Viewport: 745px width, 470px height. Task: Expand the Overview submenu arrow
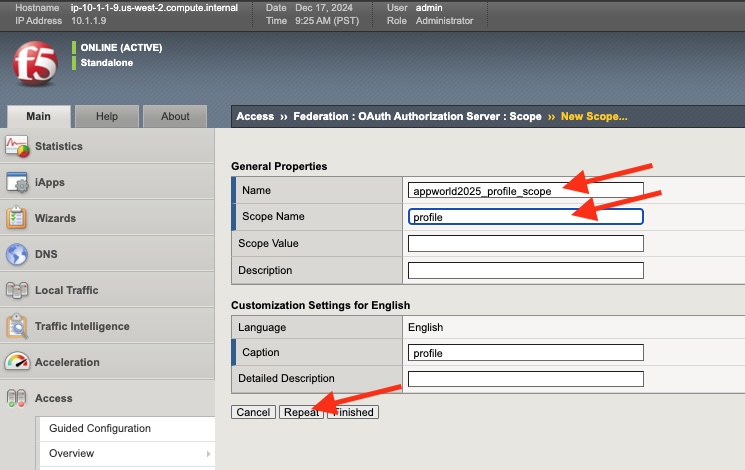pyautogui.click(x=208, y=454)
